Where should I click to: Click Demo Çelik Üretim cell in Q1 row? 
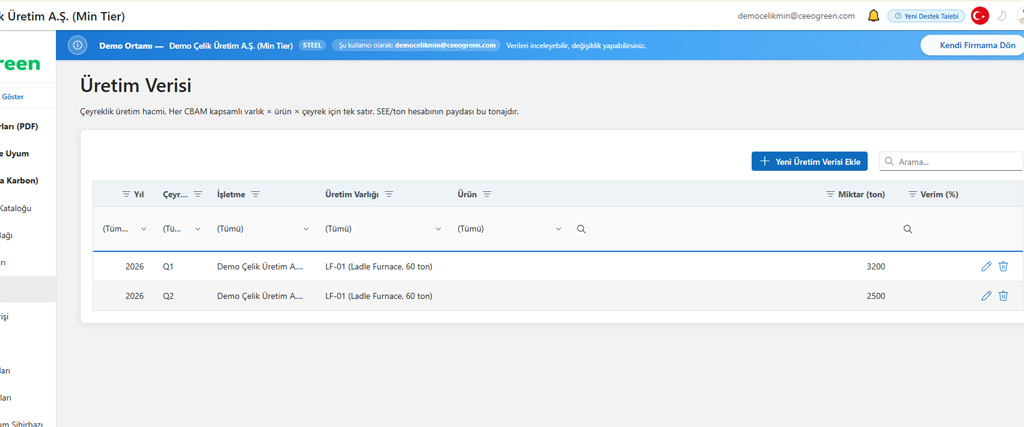260,266
